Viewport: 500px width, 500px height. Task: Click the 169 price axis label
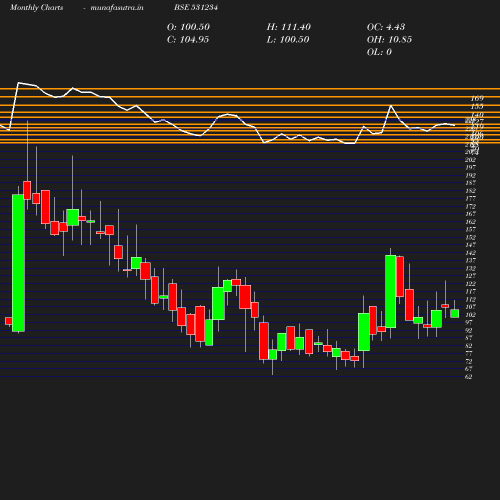point(477,98)
